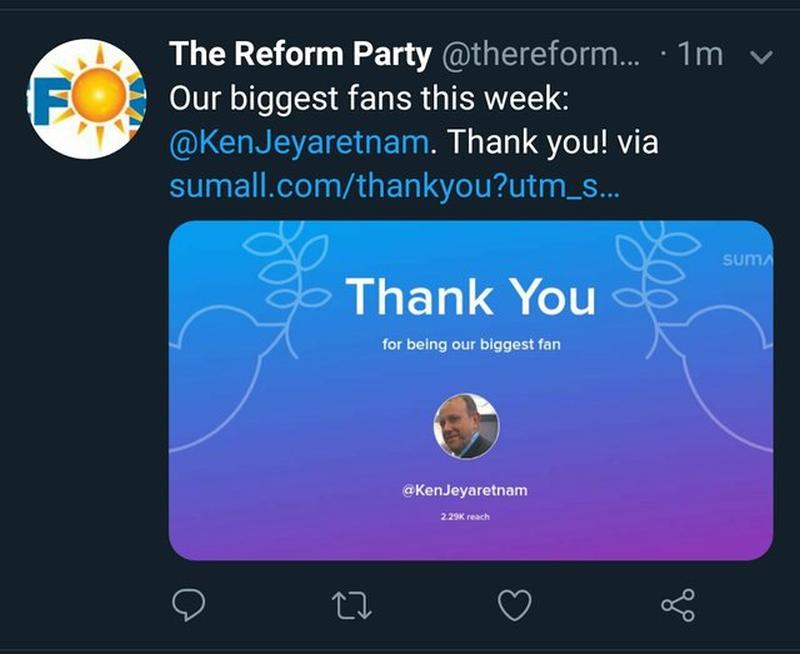Screen dimensions: 800x654
Task: Click the SumAll logo in card corner
Action: click(747, 260)
